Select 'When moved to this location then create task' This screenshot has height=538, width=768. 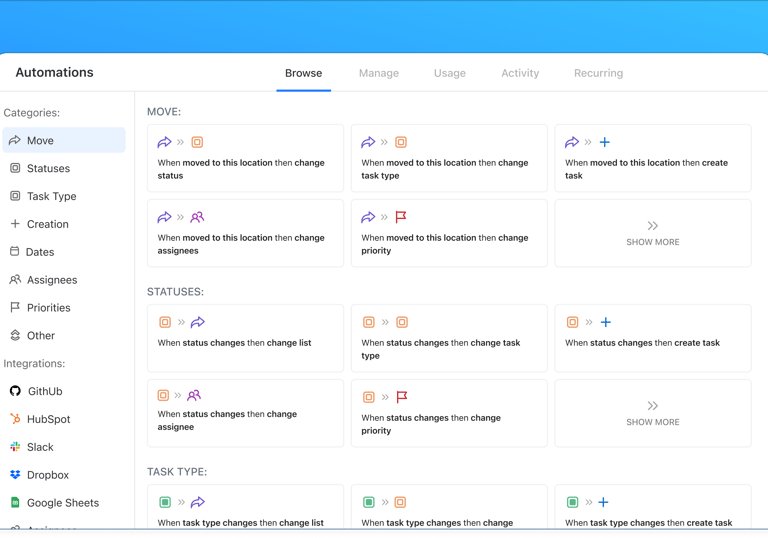click(653, 158)
